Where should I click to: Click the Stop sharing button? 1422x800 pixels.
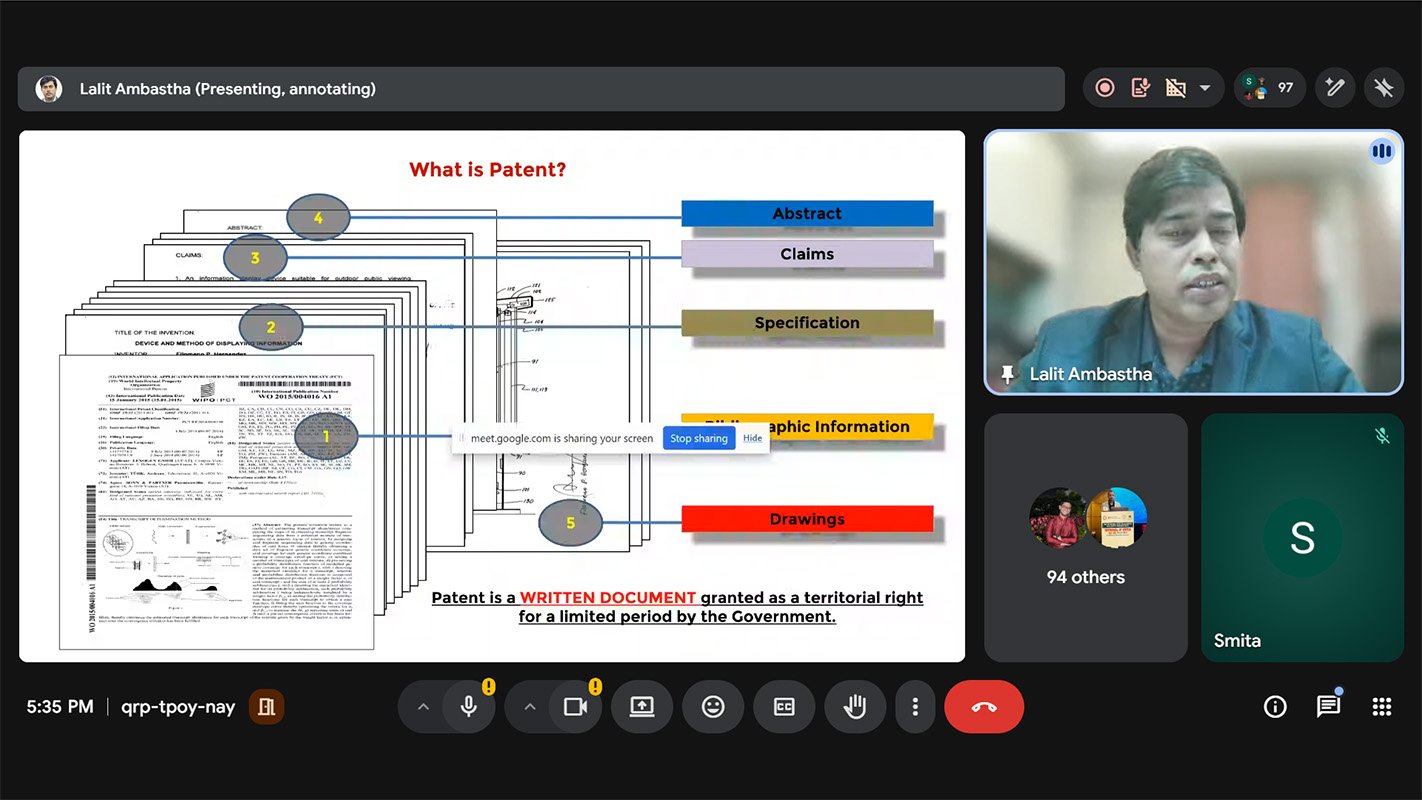[698, 438]
